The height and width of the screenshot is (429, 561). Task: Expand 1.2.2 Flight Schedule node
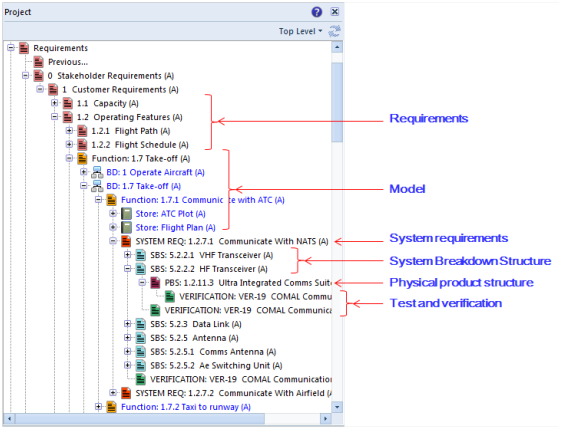pyautogui.click(x=69, y=144)
